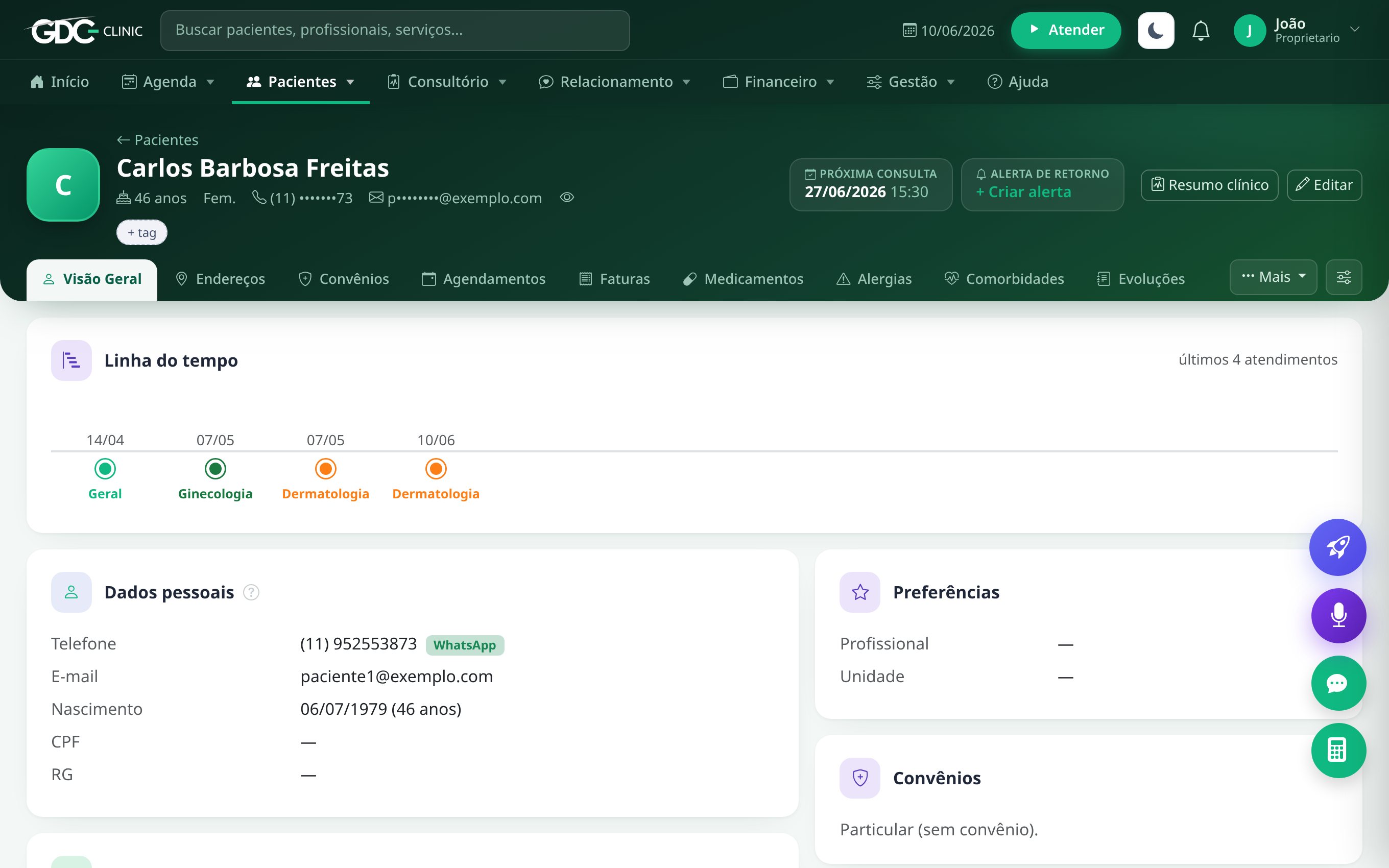The height and width of the screenshot is (868, 1389).
Task: Click Criar alerta de retorno
Action: point(1024,192)
